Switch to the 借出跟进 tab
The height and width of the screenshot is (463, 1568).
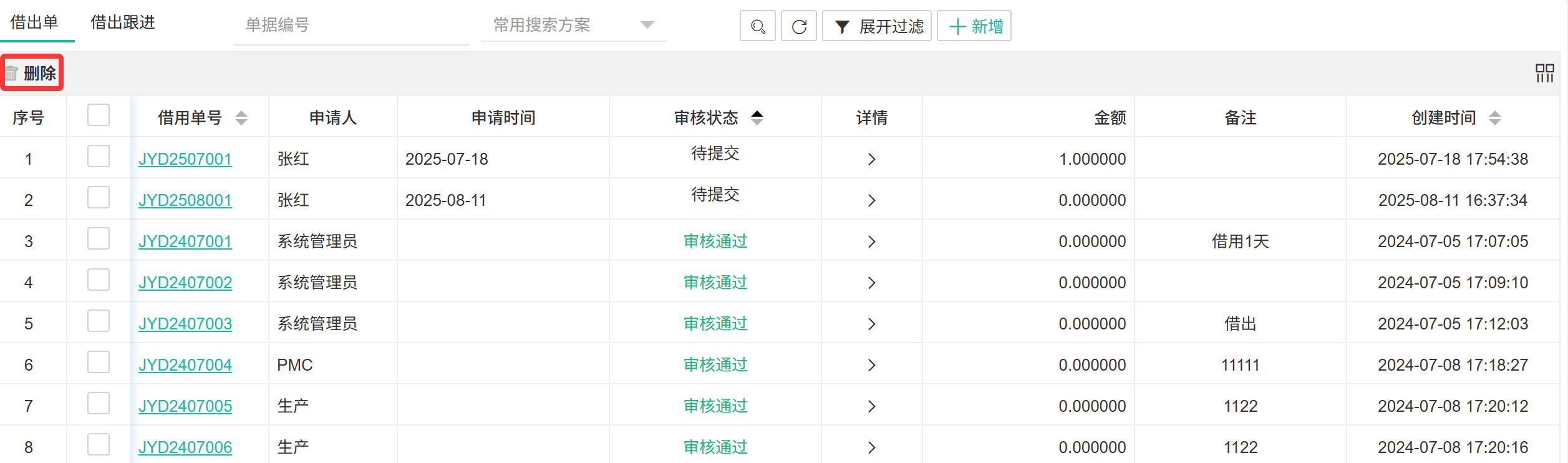coord(123,22)
